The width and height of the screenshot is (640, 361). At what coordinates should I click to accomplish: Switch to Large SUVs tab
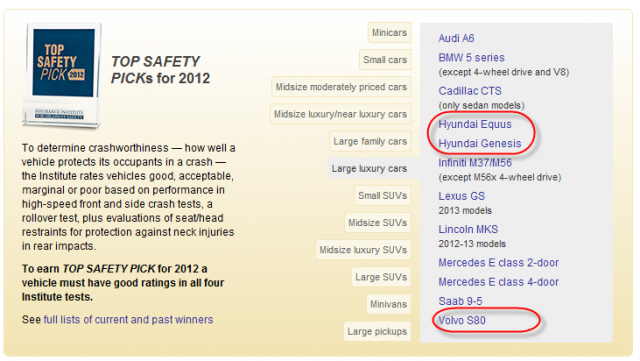click(x=380, y=277)
